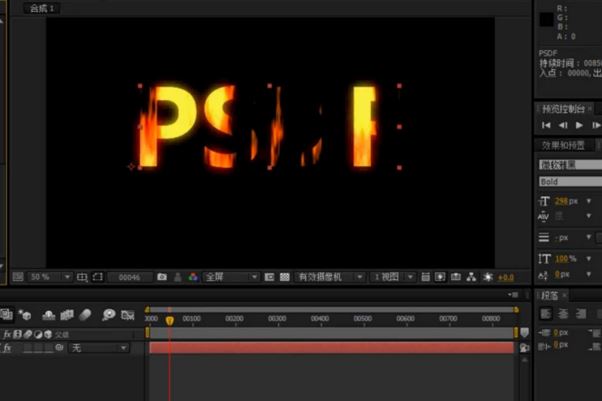Image resolution: width=602 pixels, height=401 pixels.
Task: Toggle the region of interest button
Action: click(x=269, y=277)
